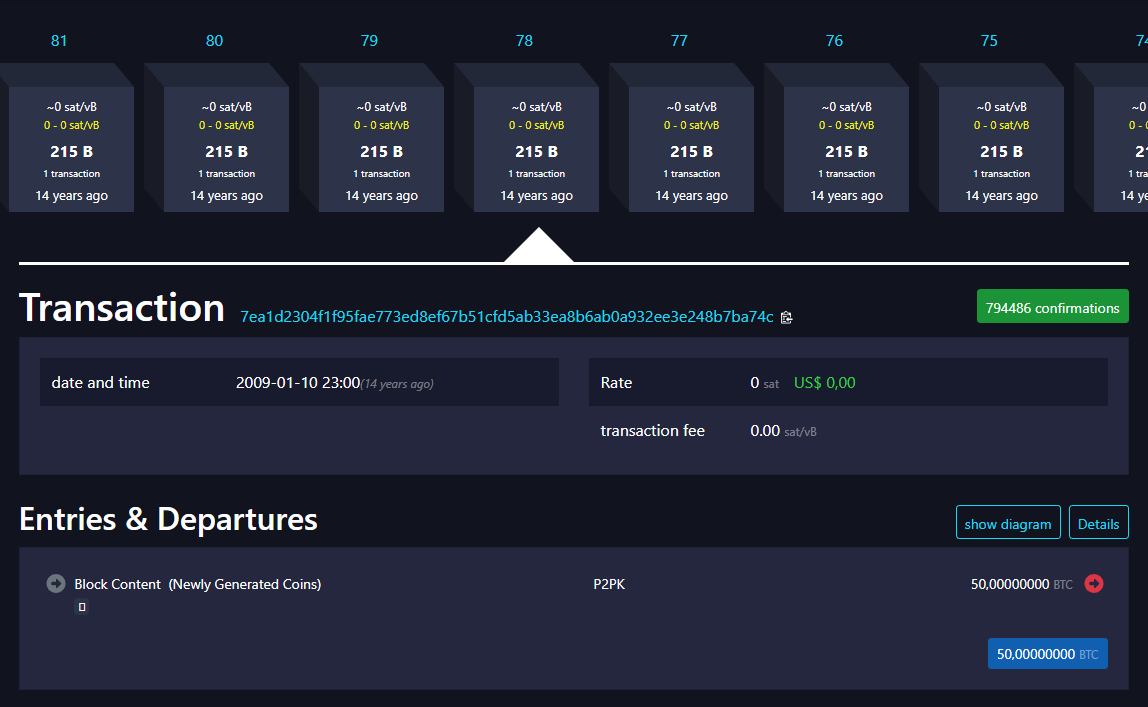Click the Transaction heading
This screenshot has height=707, width=1148.
coord(122,307)
